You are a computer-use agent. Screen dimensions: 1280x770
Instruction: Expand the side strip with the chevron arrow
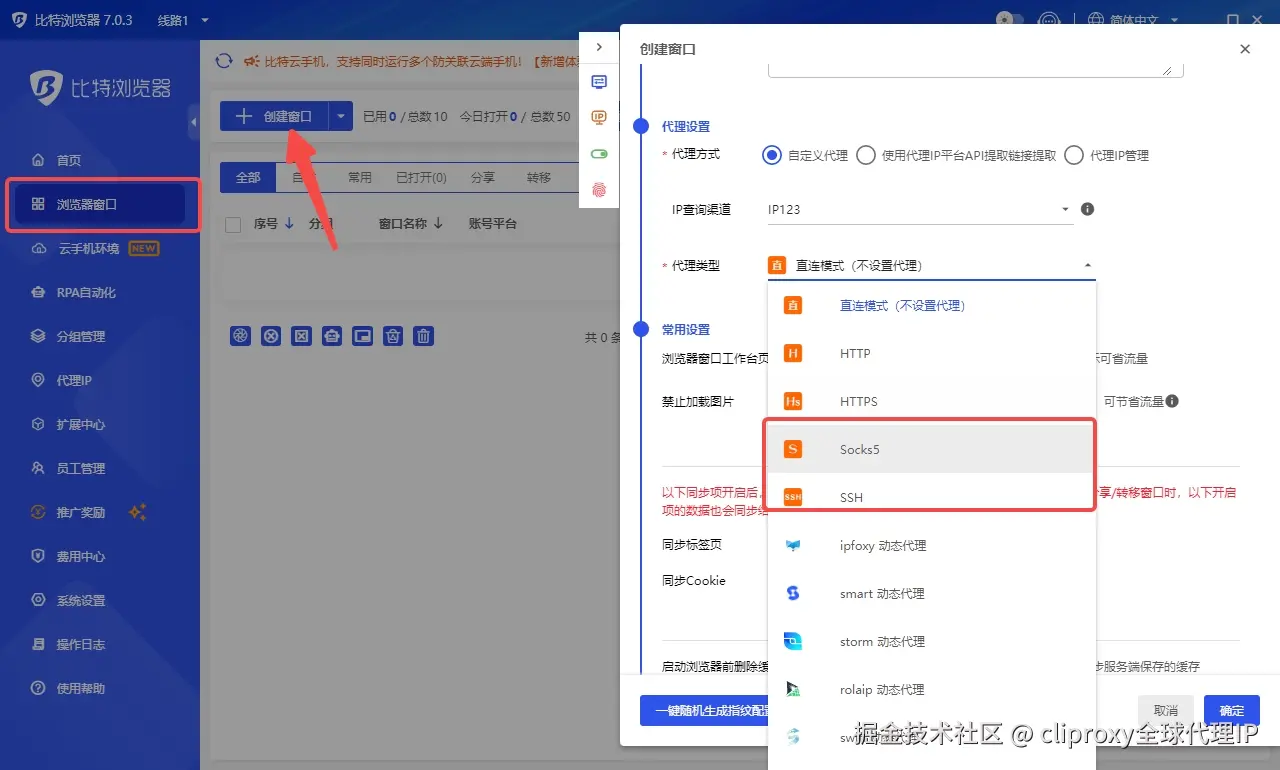click(x=599, y=47)
